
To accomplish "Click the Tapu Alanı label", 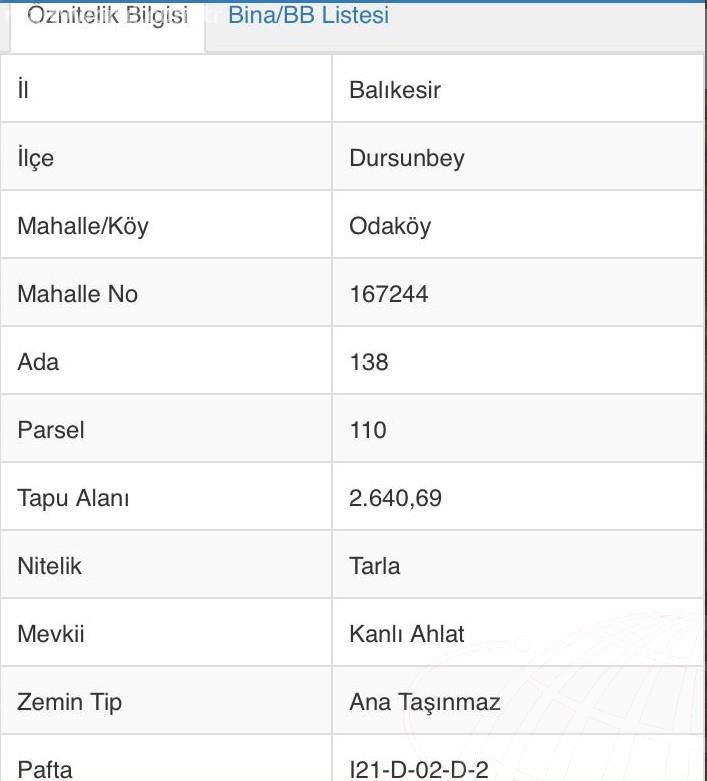I will tap(73, 498).
